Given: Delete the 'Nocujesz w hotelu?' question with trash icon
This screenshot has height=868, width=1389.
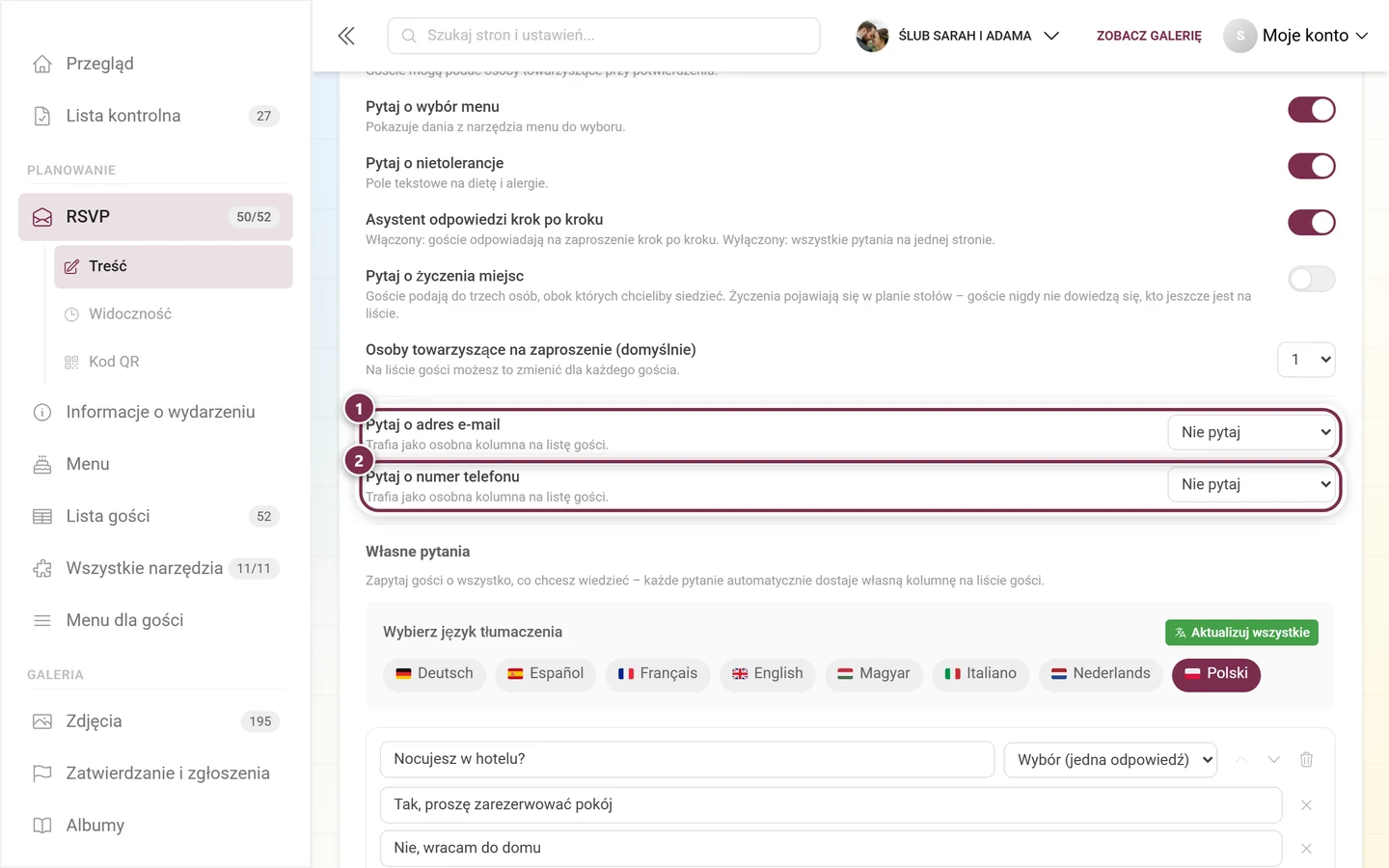Looking at the screenshot, I should [x=1306, y=760].
